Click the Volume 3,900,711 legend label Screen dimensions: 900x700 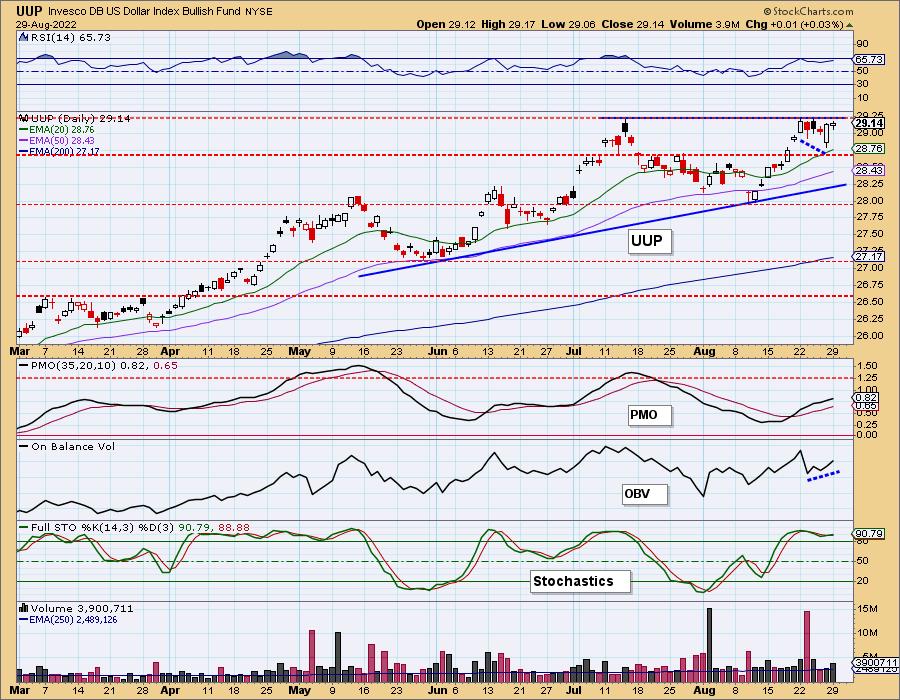(82, 608)
